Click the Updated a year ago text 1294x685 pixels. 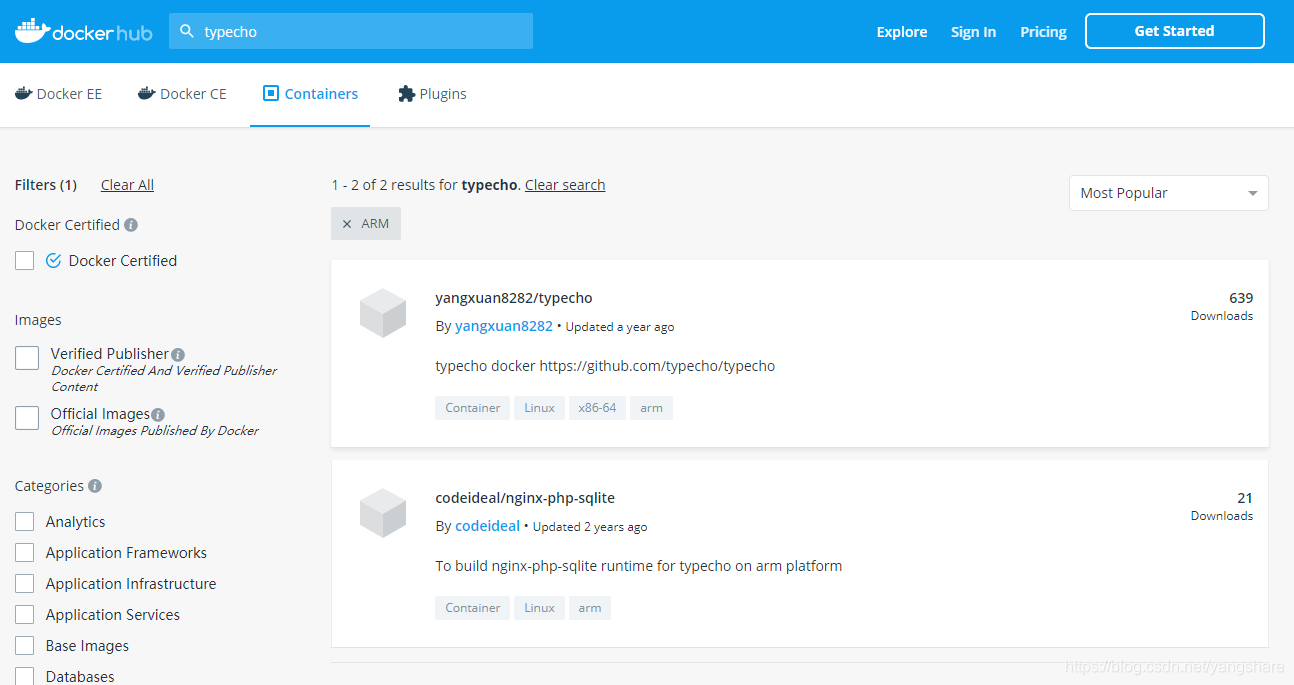point(620,327)
